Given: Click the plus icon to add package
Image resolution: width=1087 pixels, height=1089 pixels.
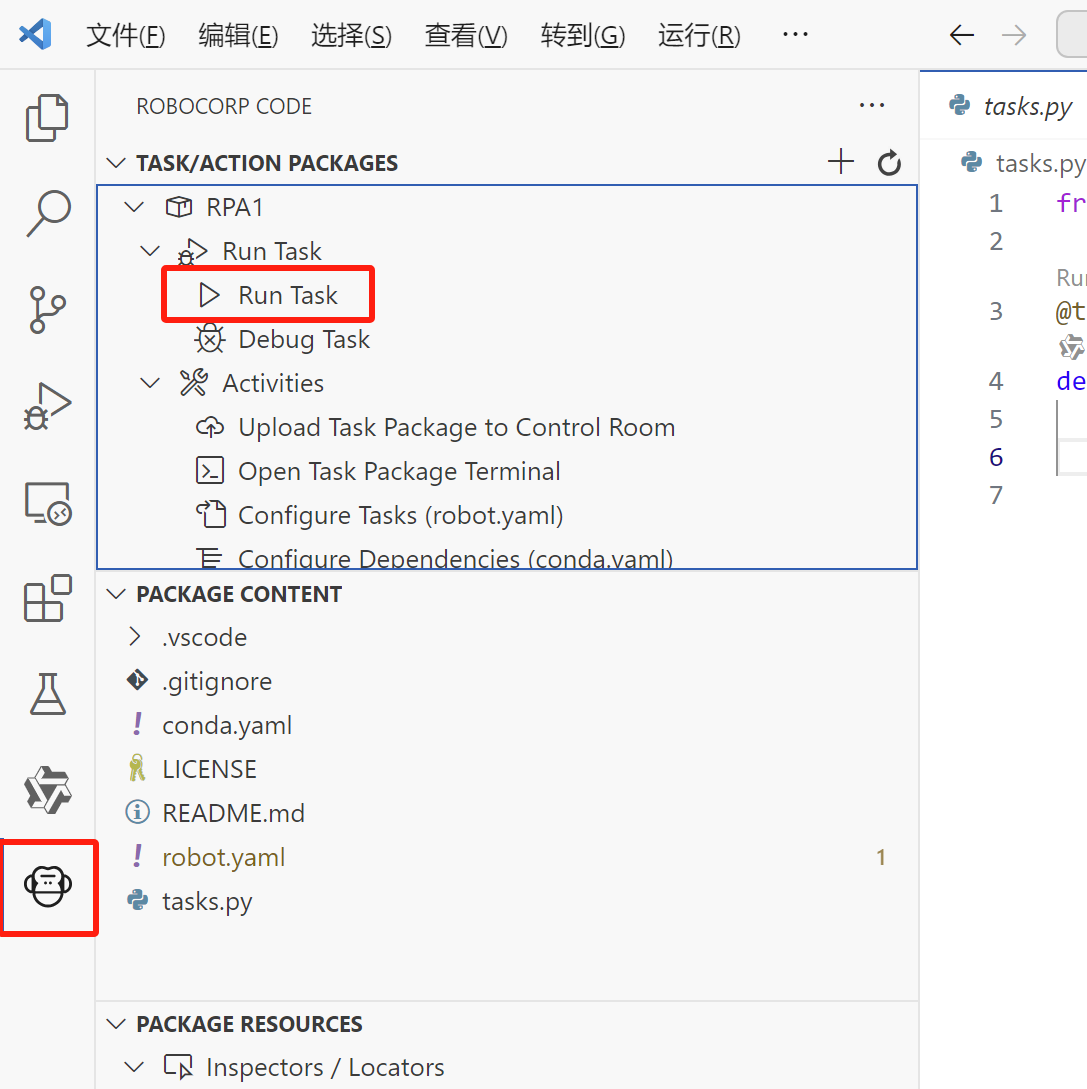Looking at the screenshot, I should (x=841, y=163).
